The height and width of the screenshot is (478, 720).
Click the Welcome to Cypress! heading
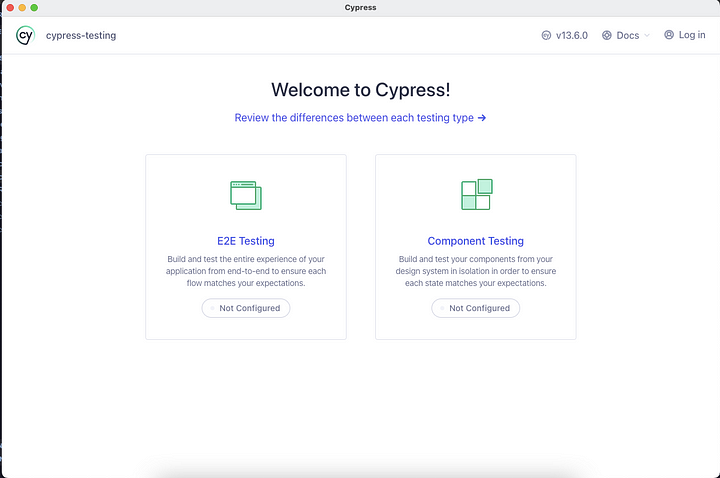360,90
